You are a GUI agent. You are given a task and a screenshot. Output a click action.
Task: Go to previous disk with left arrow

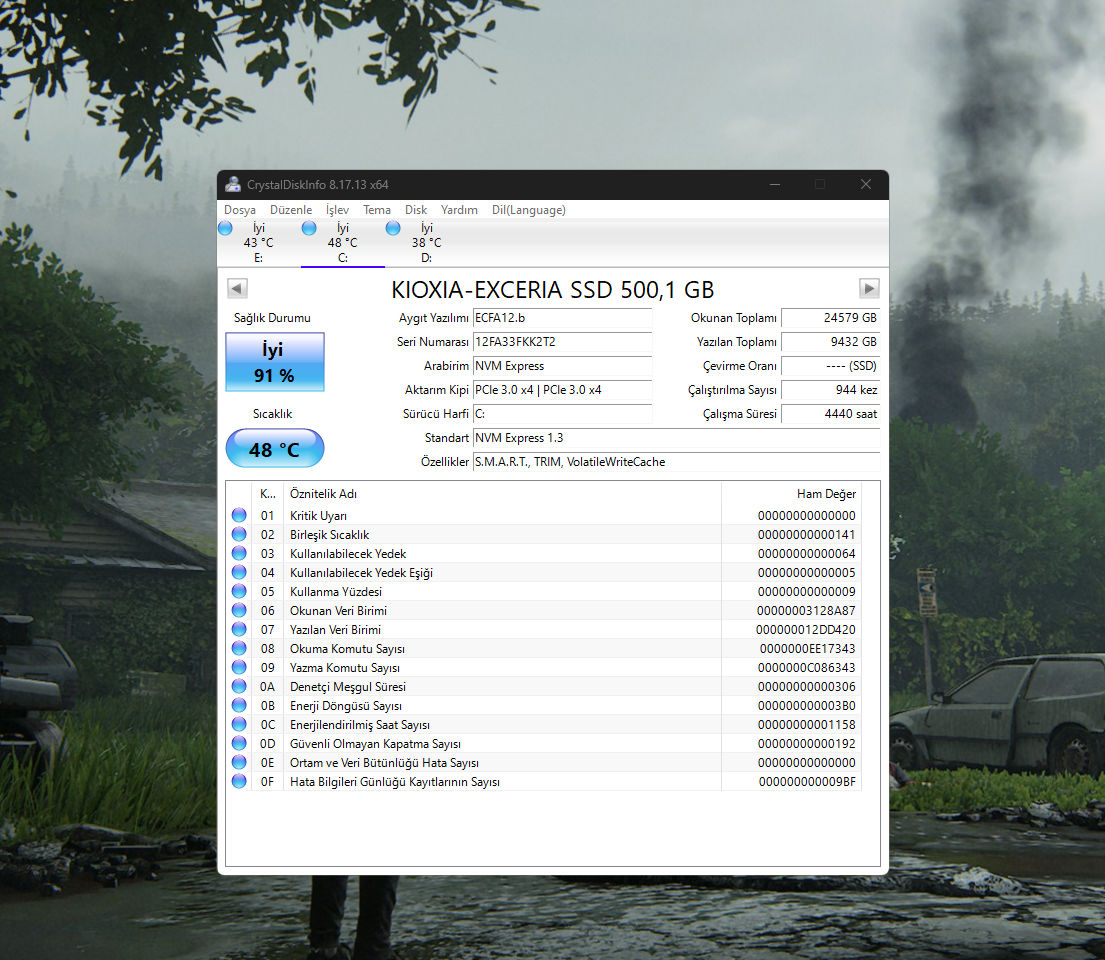(237, 288)
